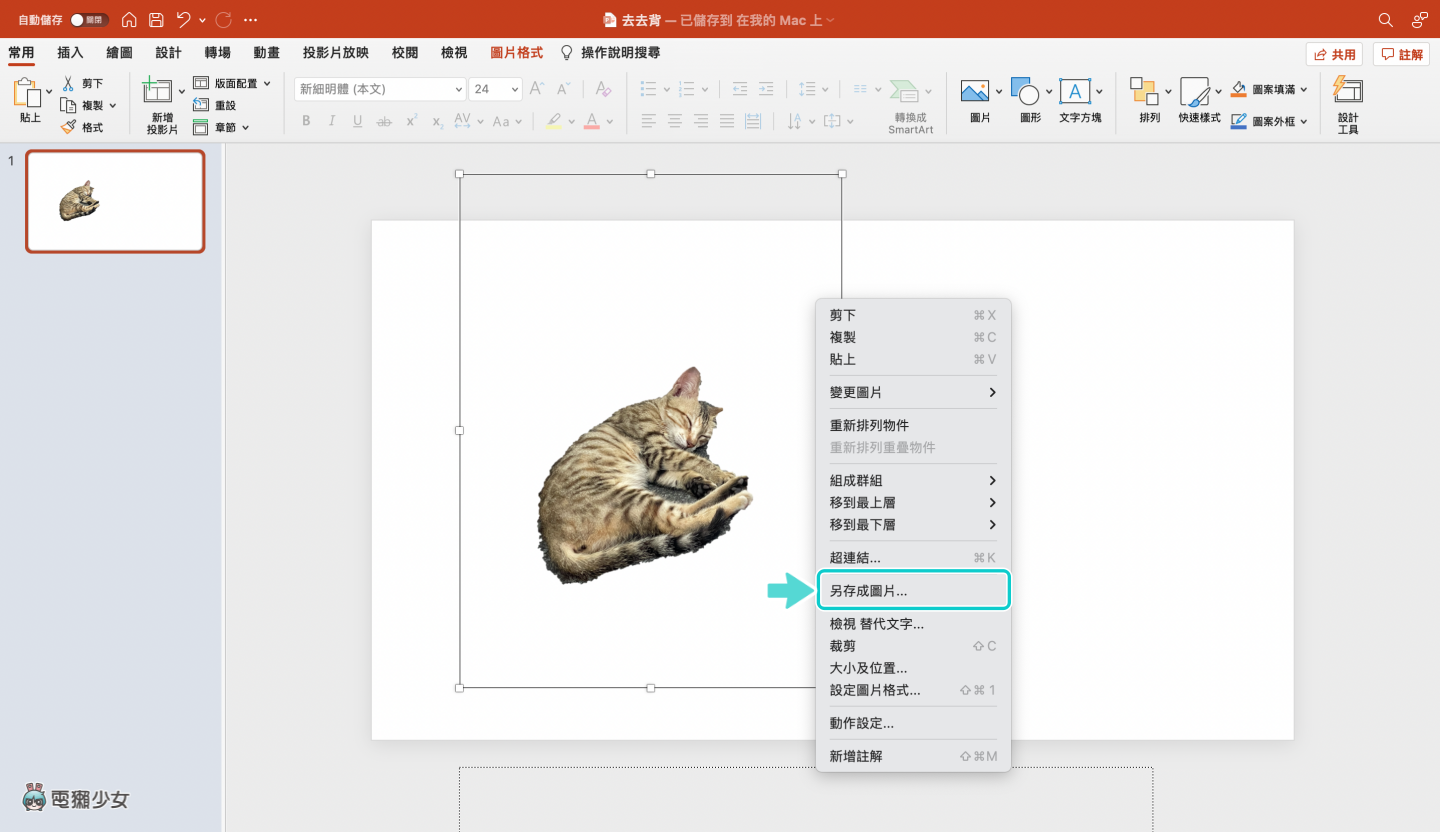Toggle Italic formatting
Screen dimensions: 1440x832
tap(332, 121)
